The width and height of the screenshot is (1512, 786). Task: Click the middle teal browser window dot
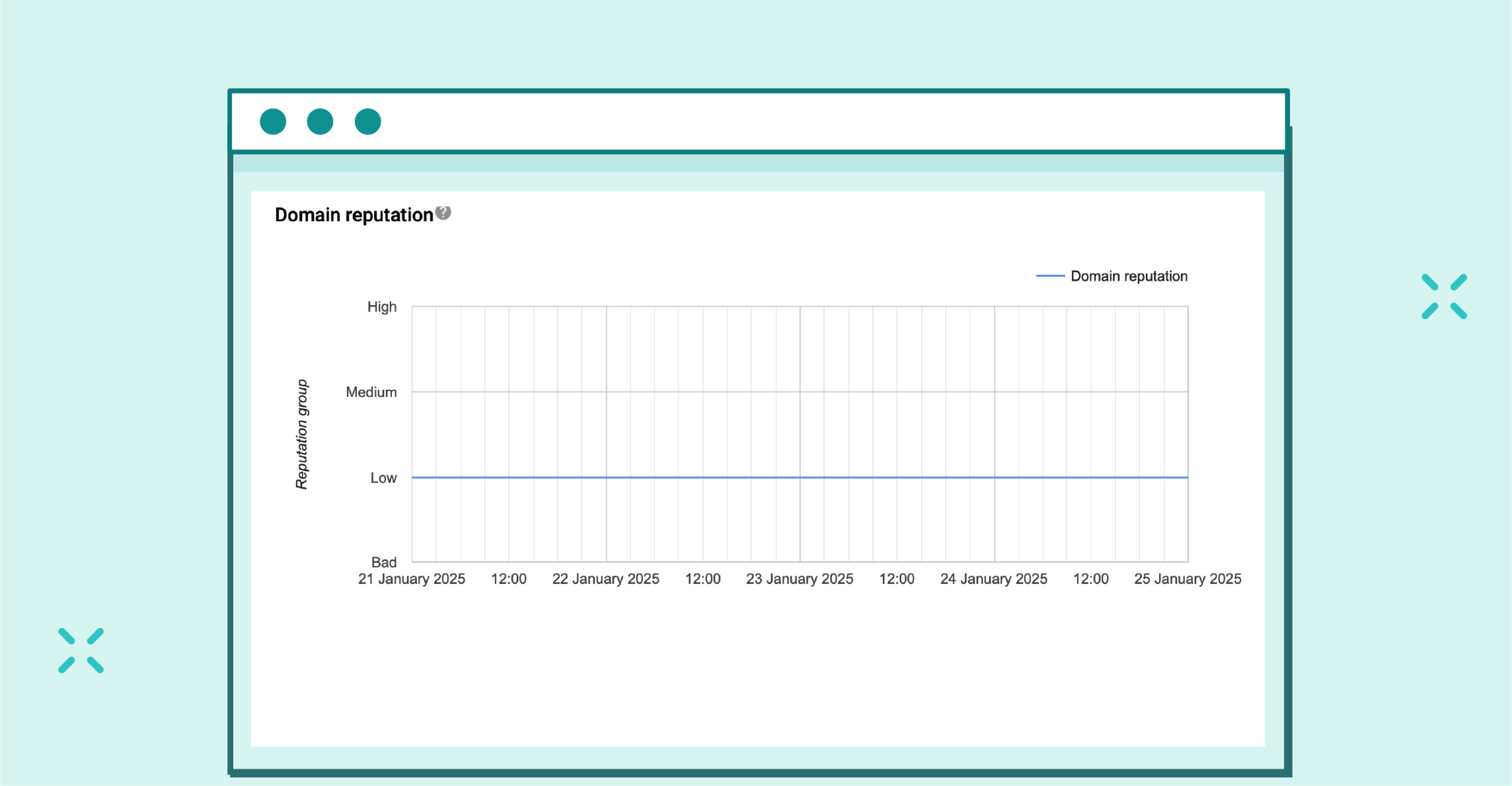[320, 121]
